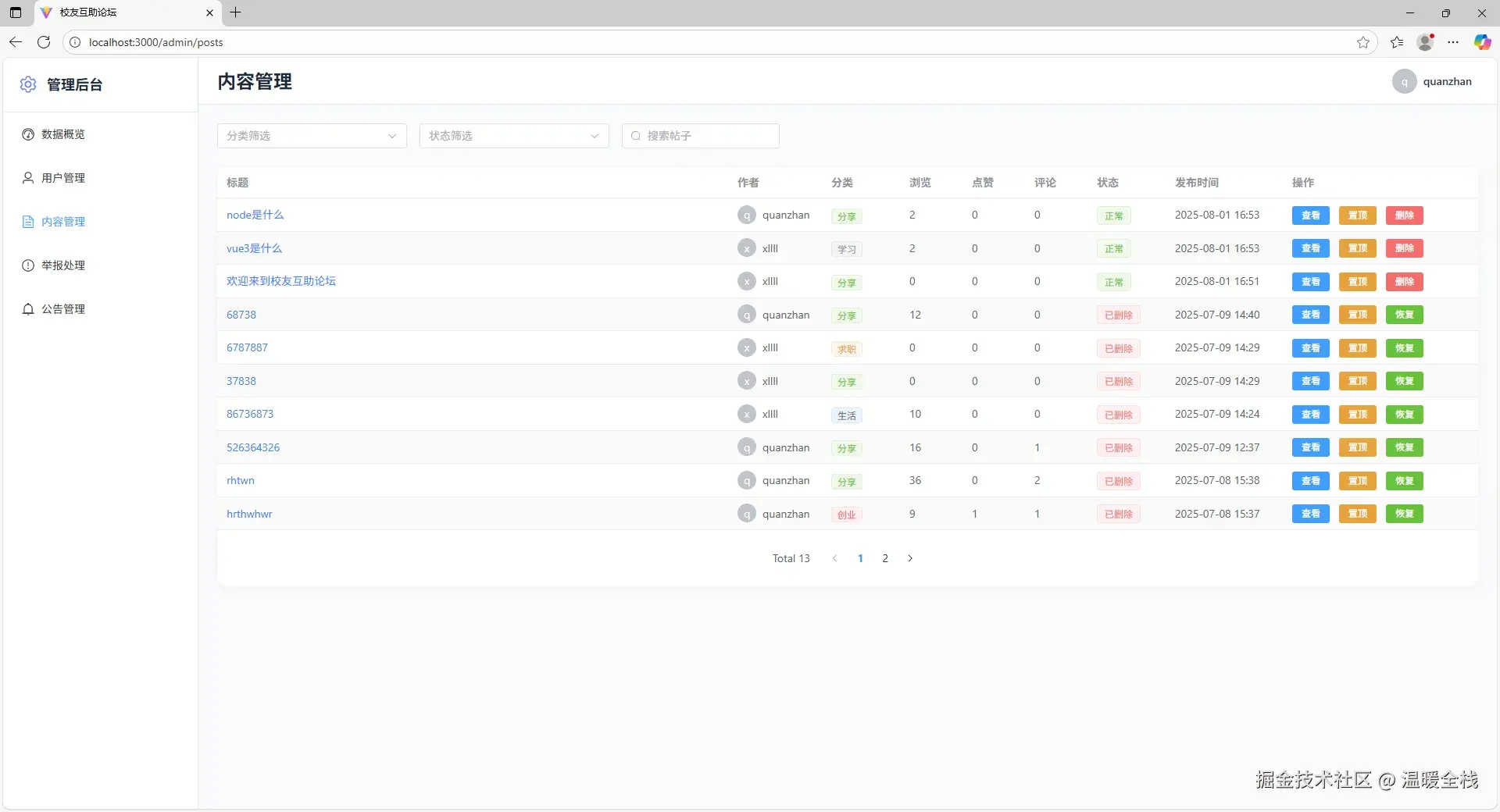Click 置顶 for the 37838 post

pos(1358,381)
